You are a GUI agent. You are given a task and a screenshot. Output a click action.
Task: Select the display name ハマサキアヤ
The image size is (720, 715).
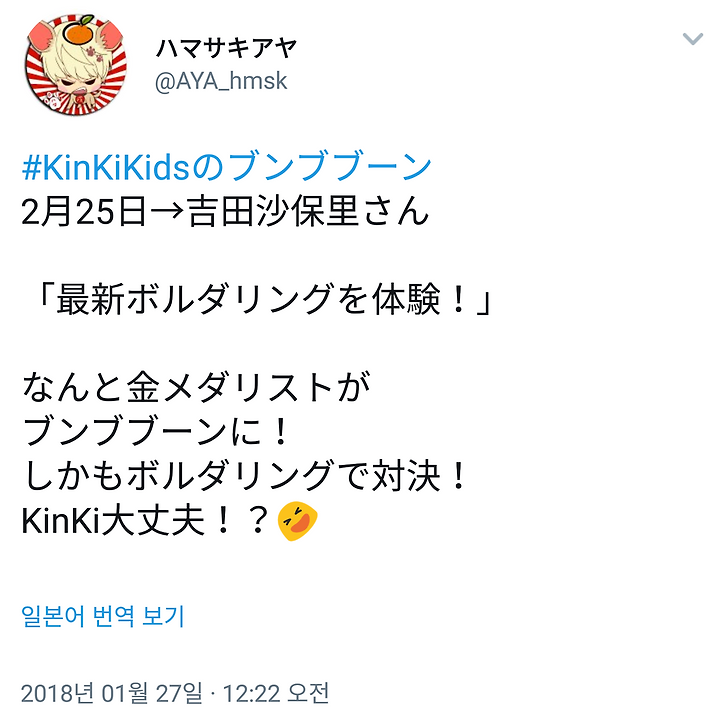pos(226,48)
